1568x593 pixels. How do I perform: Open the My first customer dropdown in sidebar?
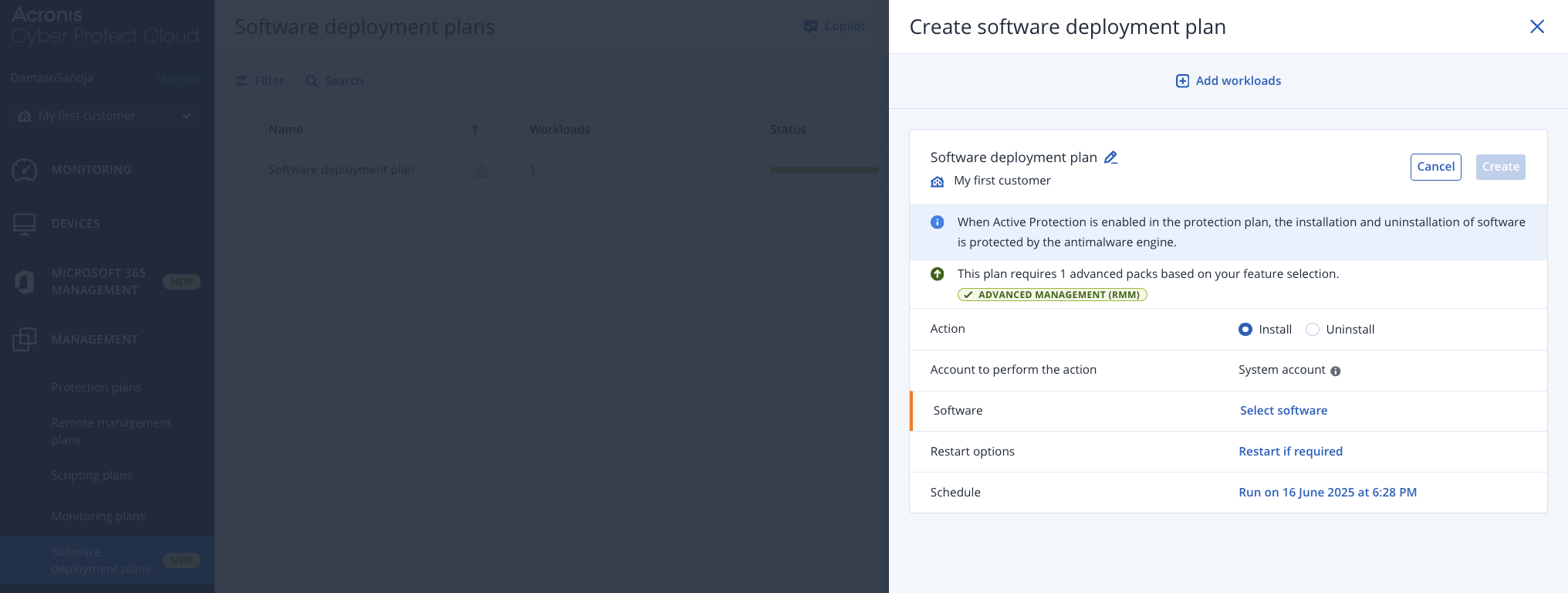point(107,116)
